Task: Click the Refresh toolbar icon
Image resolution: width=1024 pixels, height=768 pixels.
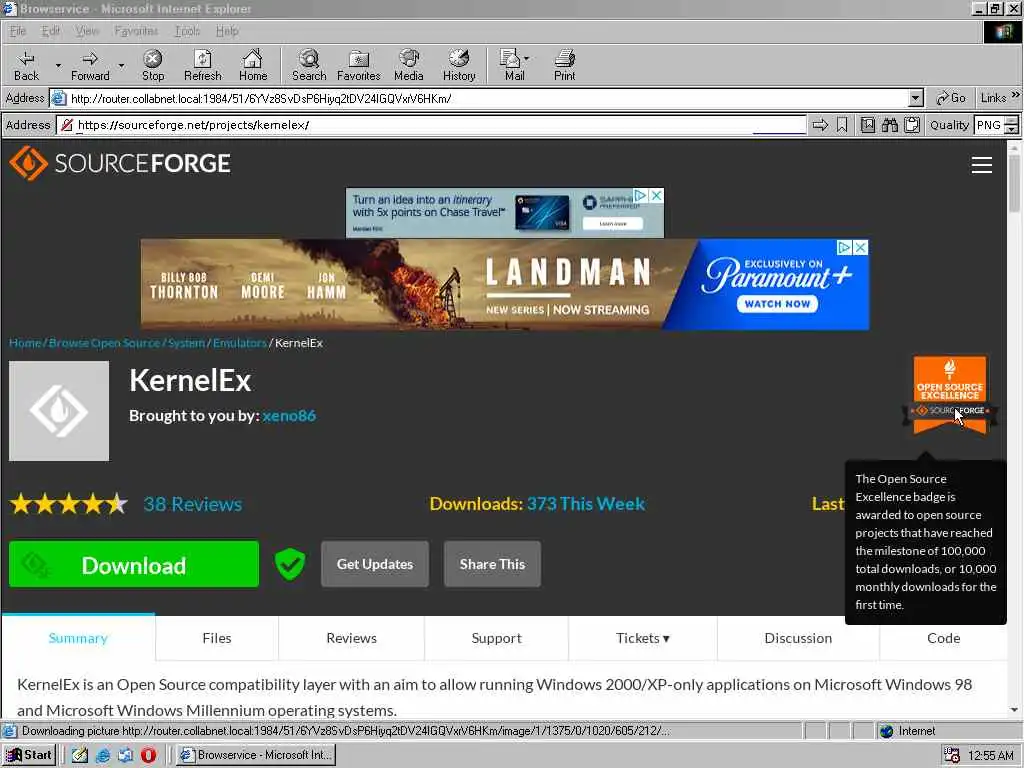Action: pyautogui.click(x=202, y=65)
